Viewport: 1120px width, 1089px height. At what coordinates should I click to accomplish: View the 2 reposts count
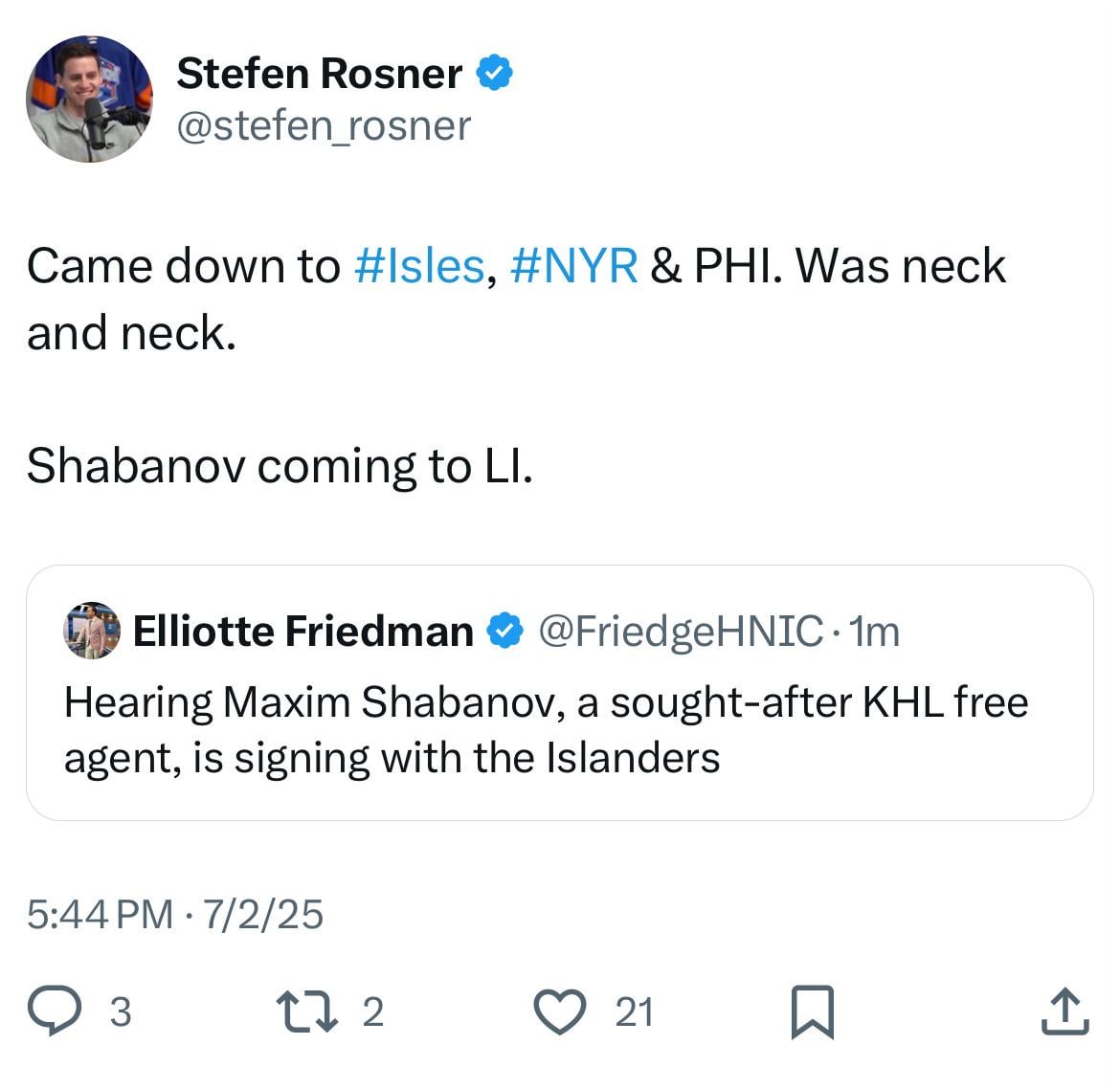[373, 1011]
